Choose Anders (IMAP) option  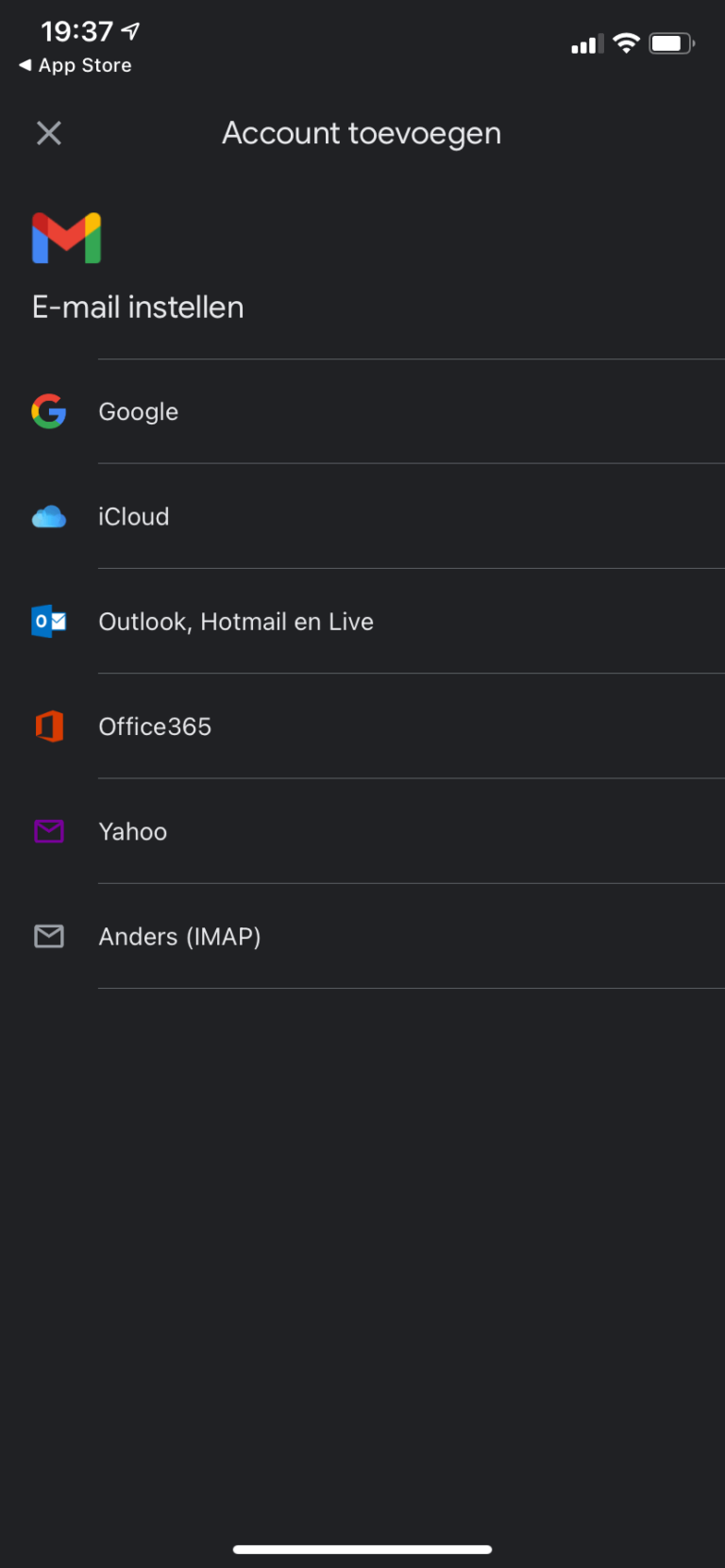(179, 937)
